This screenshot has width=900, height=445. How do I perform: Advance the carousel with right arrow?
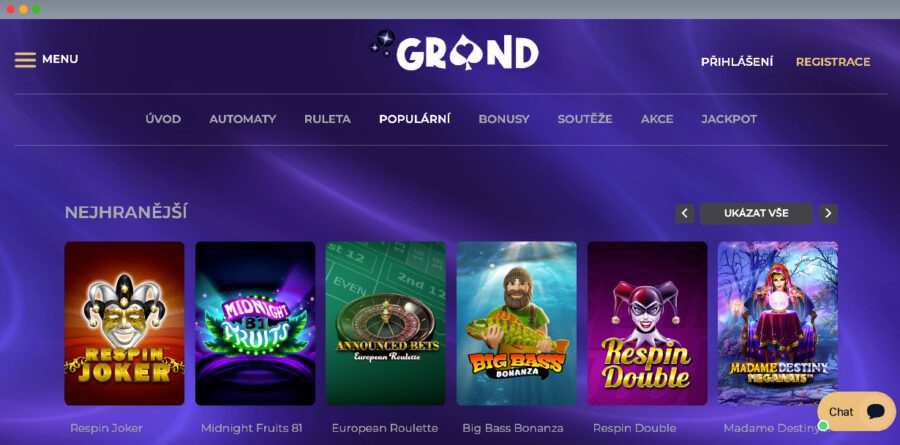click(x=828, y=214)
